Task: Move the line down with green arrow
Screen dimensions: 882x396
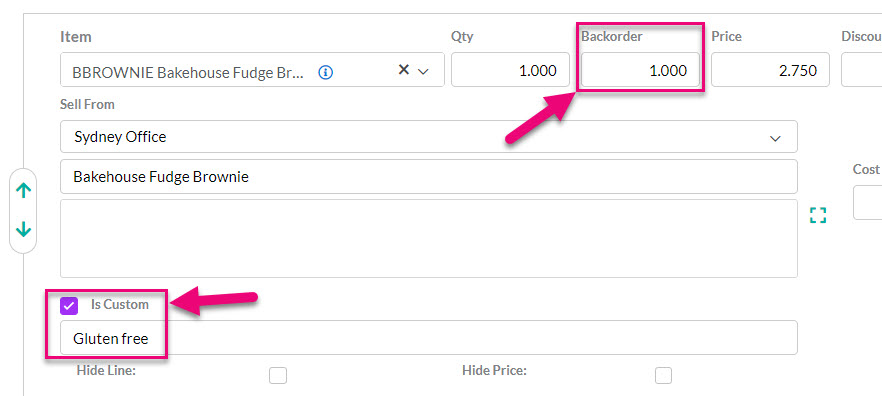Action: 23,229
